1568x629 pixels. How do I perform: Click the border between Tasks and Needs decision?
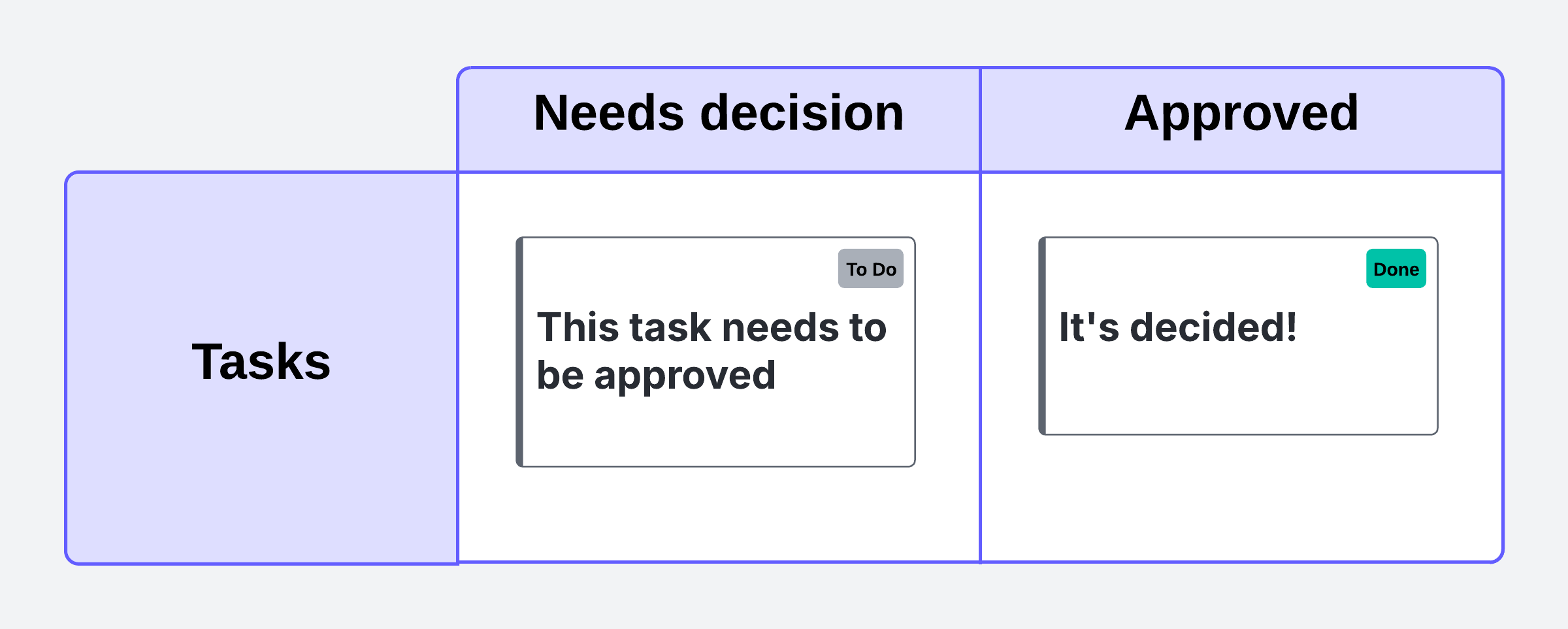click(x=458, y=366)
